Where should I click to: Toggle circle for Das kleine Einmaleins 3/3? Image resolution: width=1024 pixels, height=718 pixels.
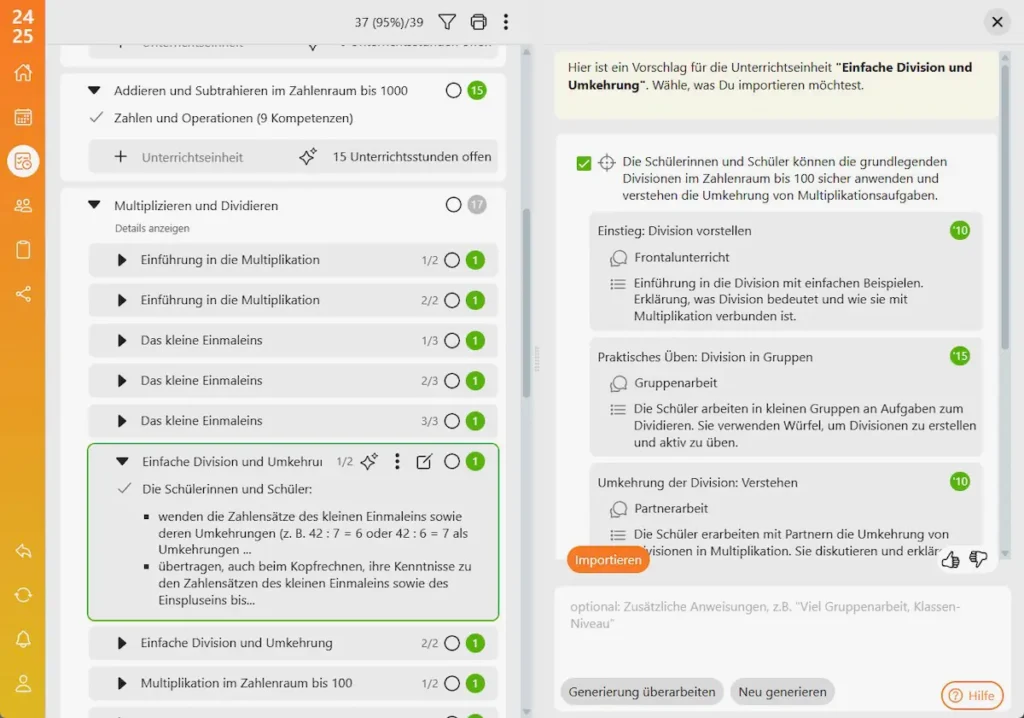(452, 421)
